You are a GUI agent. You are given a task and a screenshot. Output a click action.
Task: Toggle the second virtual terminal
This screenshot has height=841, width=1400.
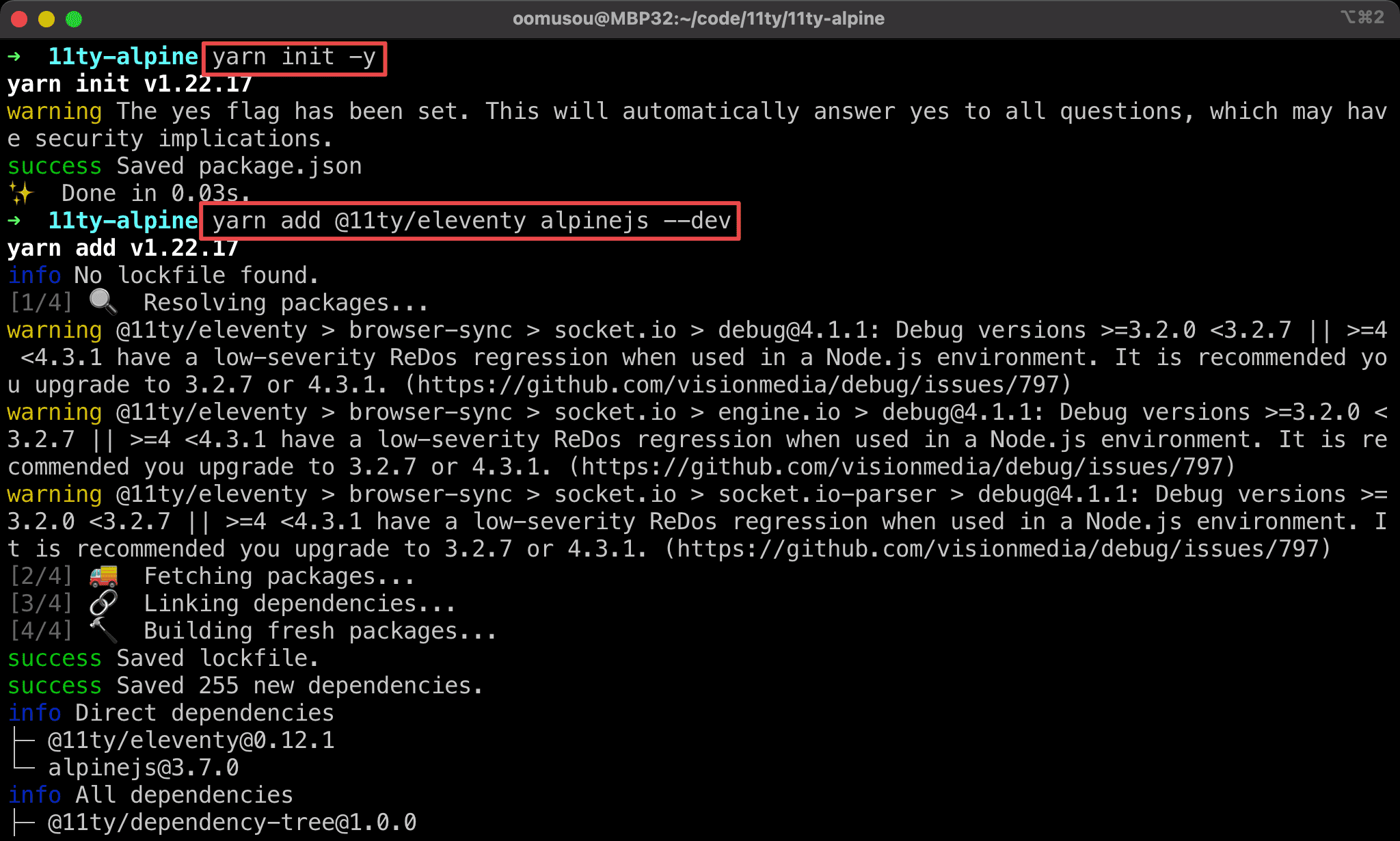click(x=1363, y=17)
